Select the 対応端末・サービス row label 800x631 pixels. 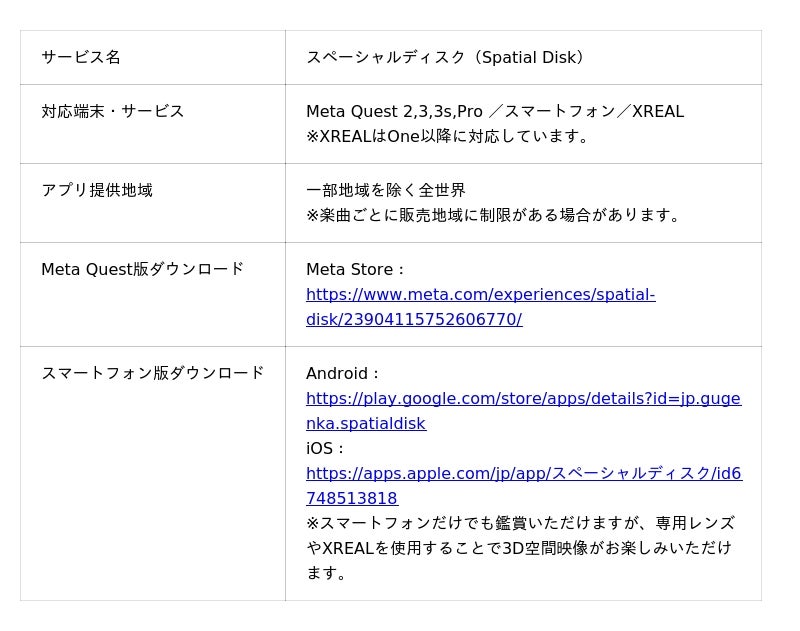tap(113, 112)
